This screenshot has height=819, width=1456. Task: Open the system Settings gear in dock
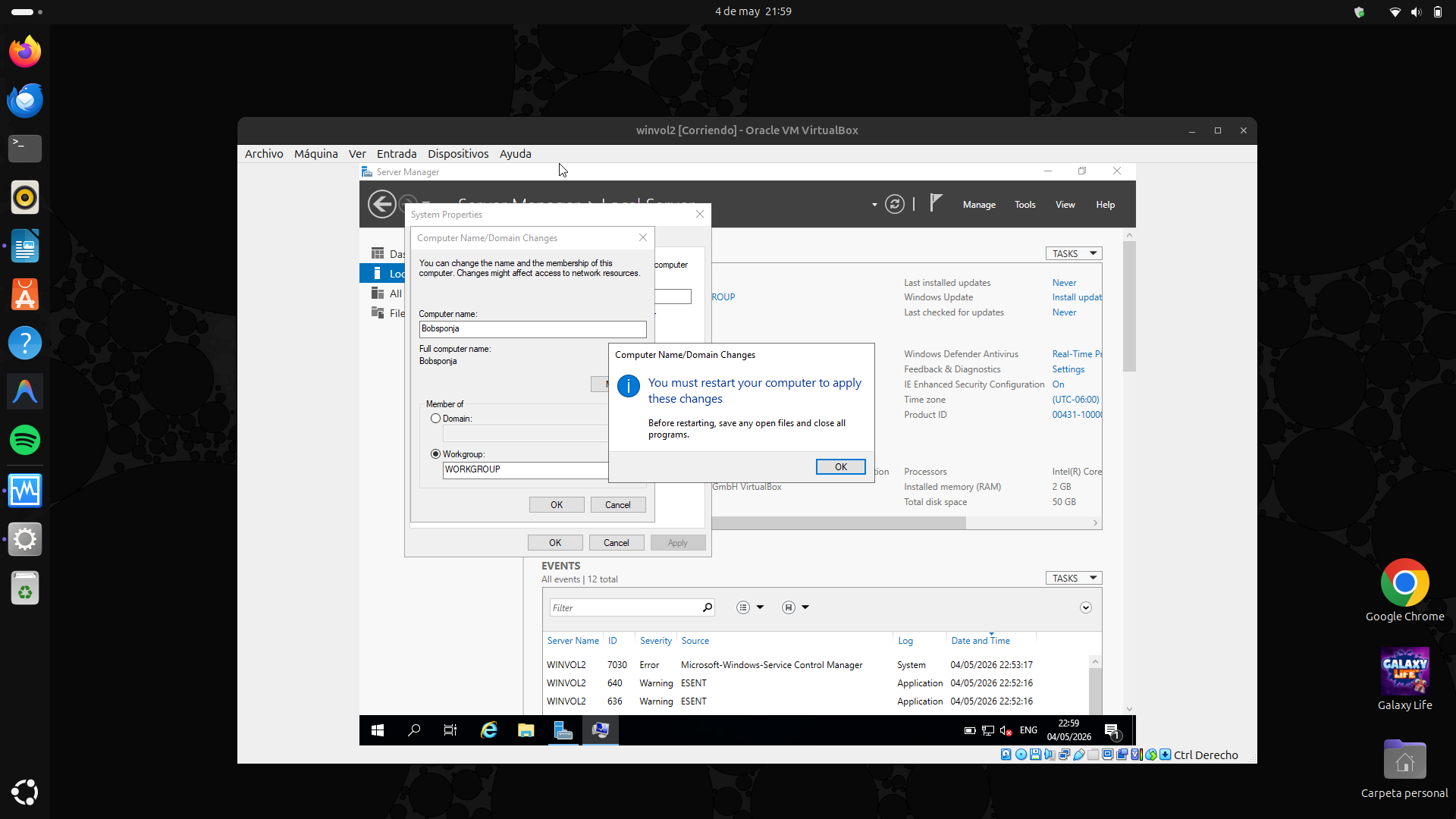tap(25, 539)
